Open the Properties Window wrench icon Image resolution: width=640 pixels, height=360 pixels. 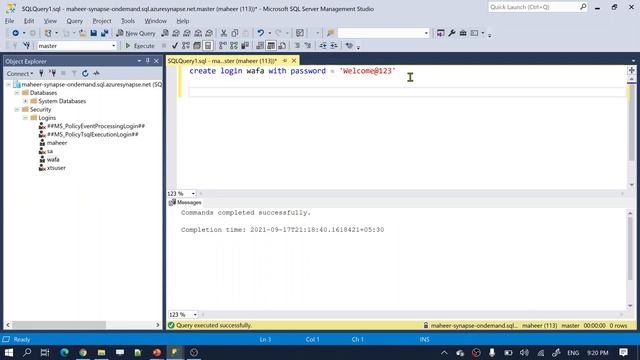point(451,33)
